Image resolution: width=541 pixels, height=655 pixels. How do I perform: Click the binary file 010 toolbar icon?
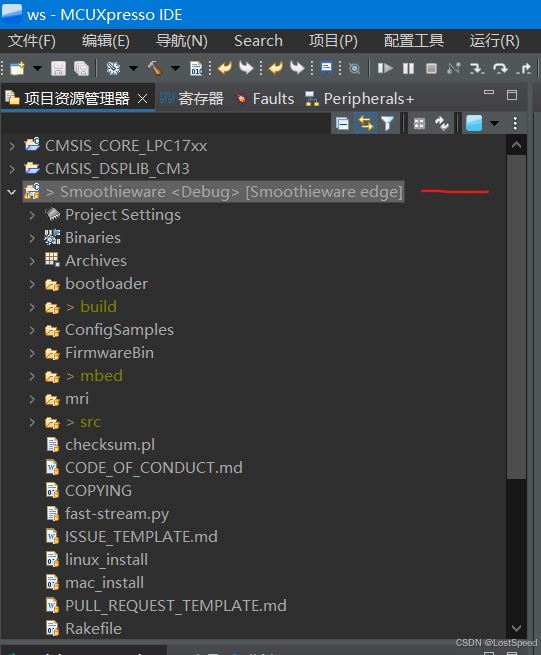click(x=196, y=68)
